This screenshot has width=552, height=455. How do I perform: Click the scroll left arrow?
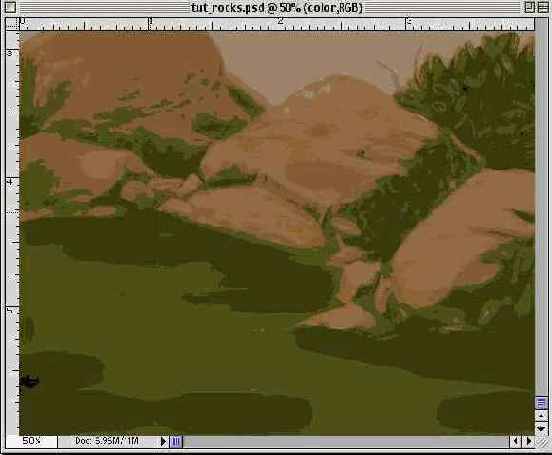[515, 441]
